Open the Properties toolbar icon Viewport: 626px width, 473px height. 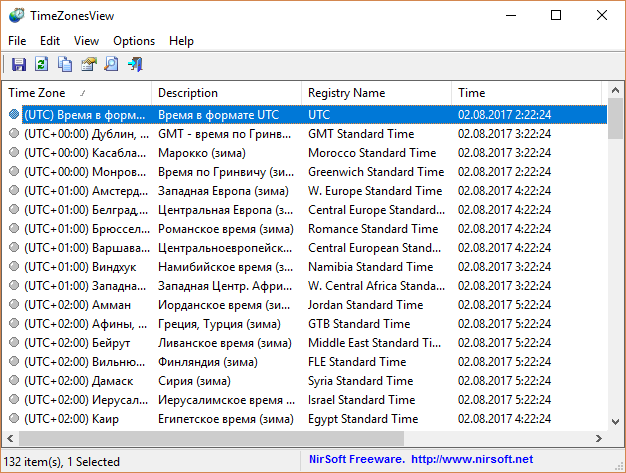coord(89,64)
